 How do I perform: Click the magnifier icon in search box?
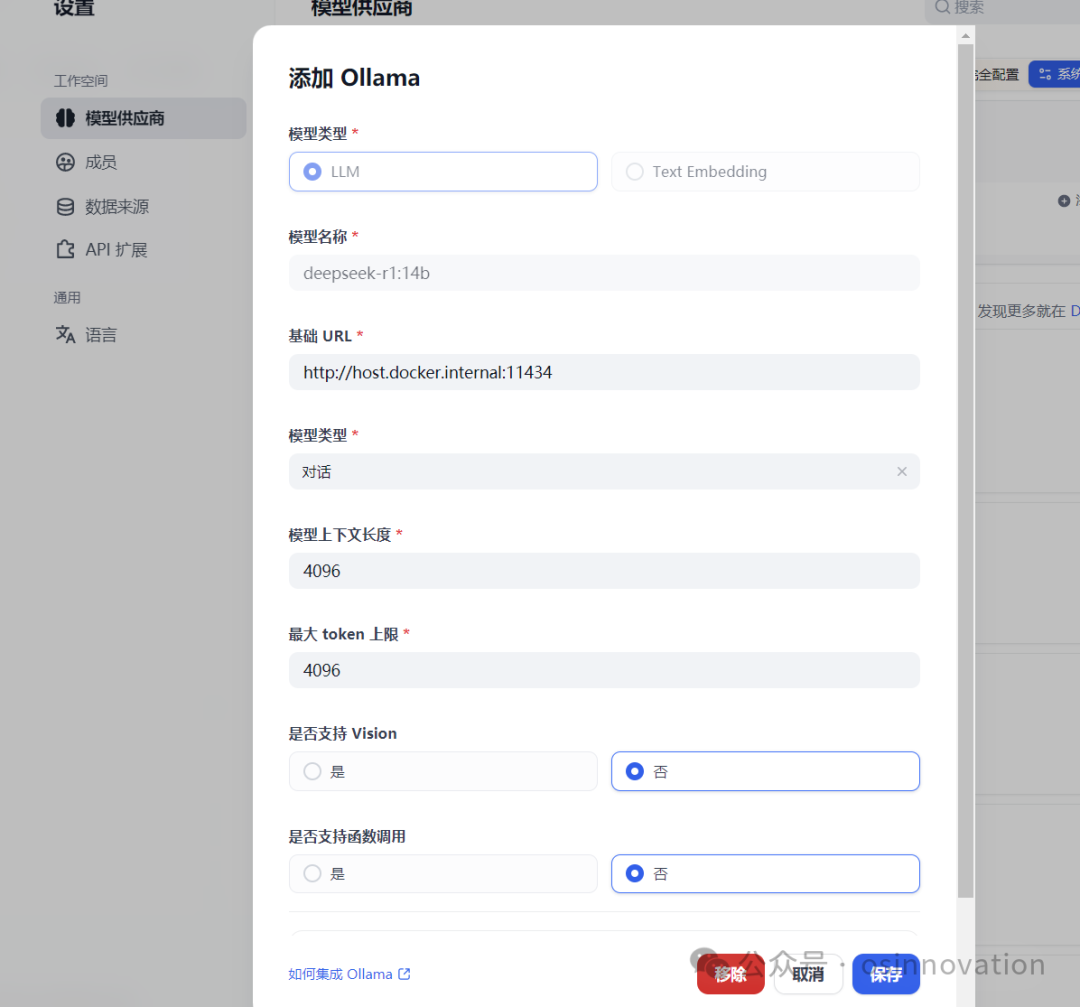click(942, 7)
